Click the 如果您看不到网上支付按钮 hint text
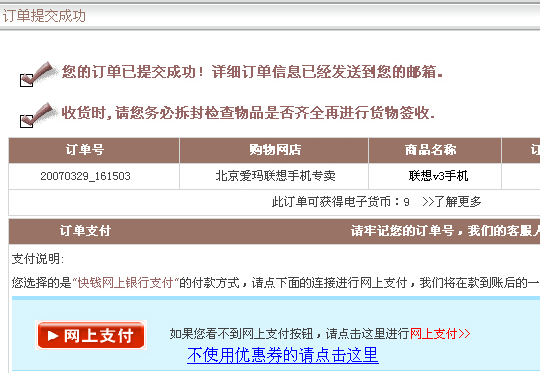The height and width of the screenshot is (373, 540). pos(241,334)
